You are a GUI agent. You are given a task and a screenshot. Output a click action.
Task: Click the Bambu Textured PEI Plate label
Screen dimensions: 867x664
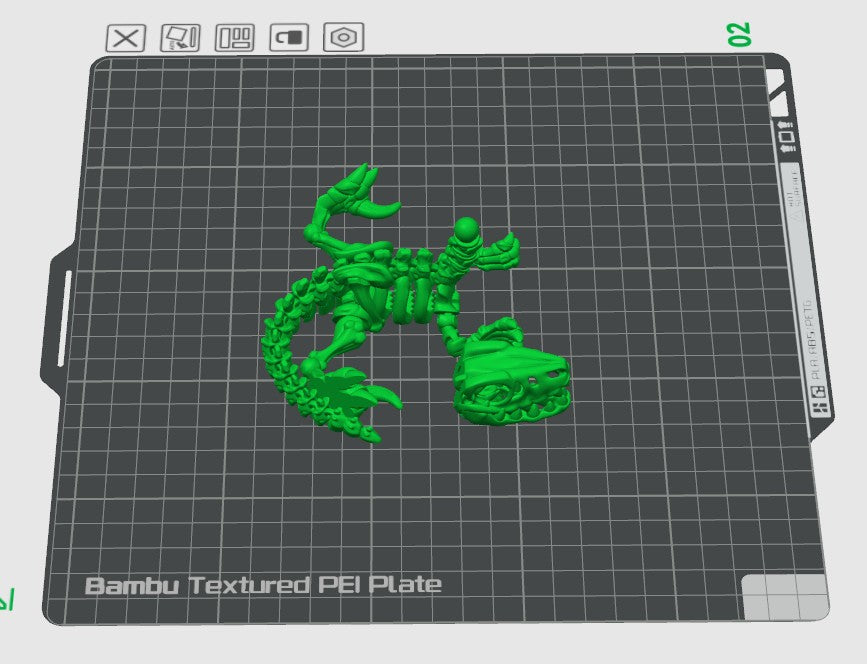pyautogui.click(x=263, y=585)
